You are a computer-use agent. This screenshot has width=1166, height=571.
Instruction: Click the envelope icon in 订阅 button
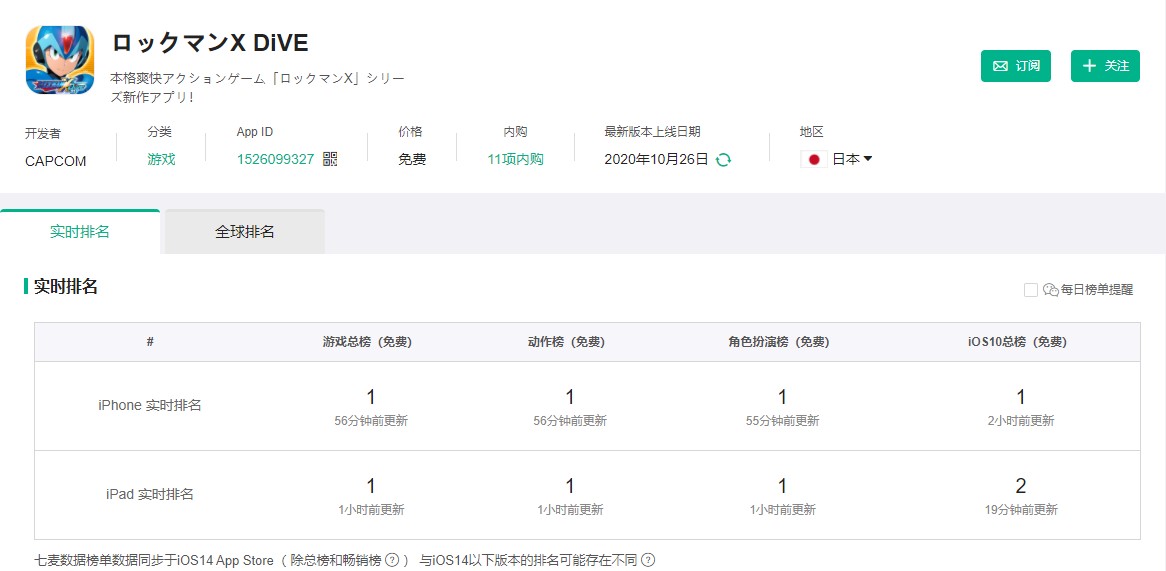[x=1000, y=66]
